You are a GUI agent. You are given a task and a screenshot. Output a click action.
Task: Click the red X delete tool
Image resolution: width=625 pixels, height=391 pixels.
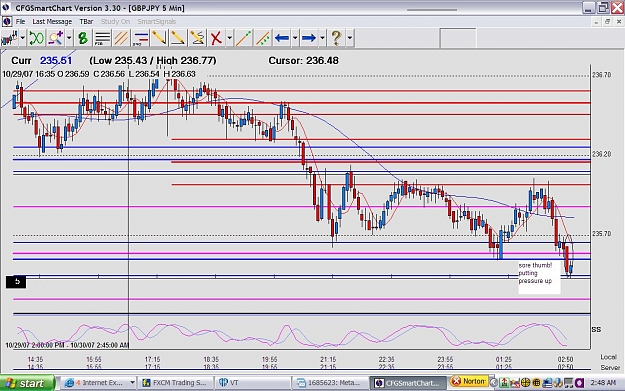216,38
